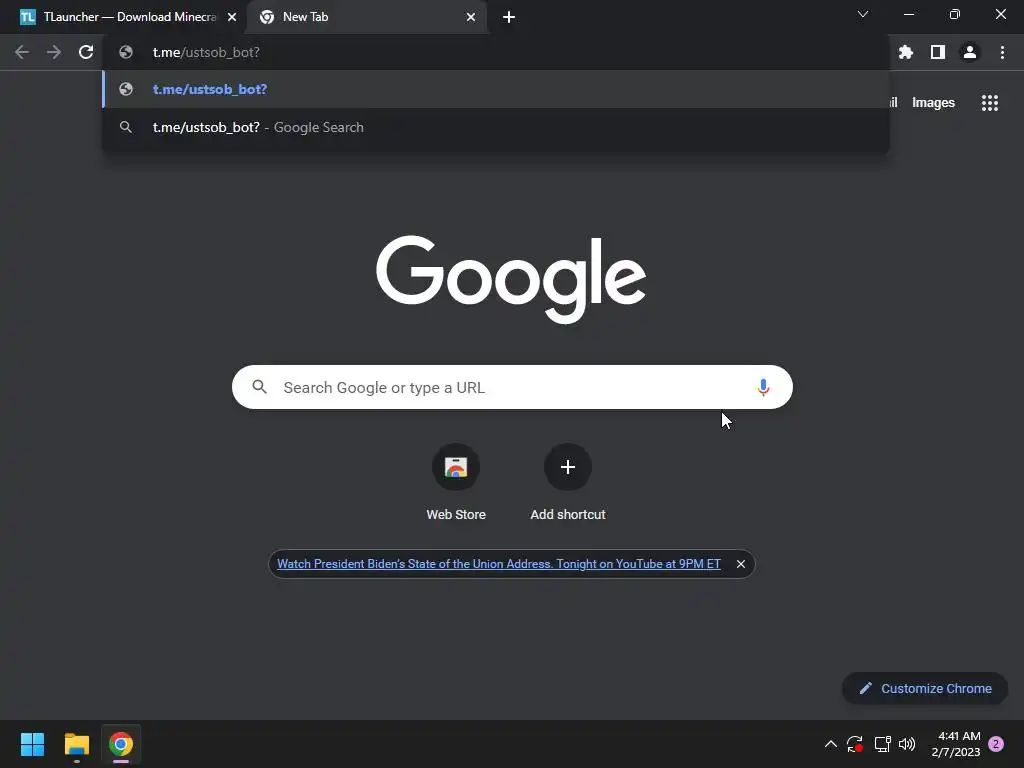Image resolution: width=1024 pixels, height=768 pixels.
Task: Click the browser back arrow
Action: pyautogui.click(x=22, y=52)
